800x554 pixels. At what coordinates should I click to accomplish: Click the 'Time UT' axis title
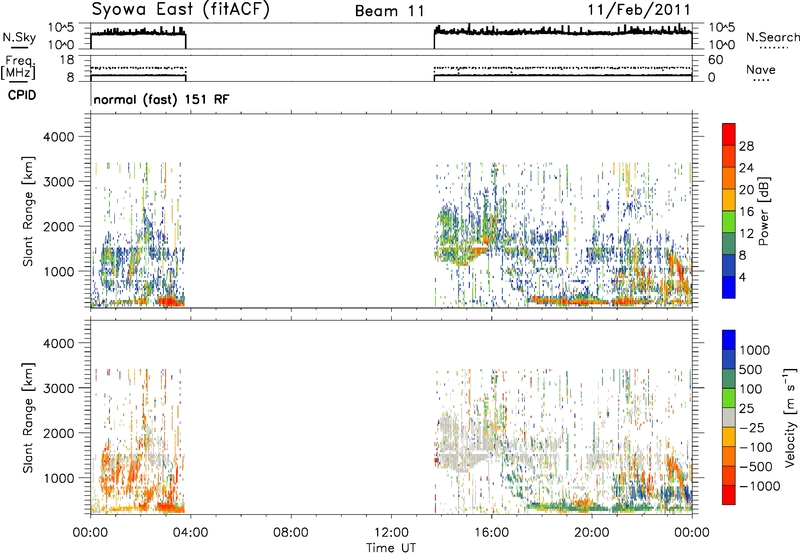(391, 548)
